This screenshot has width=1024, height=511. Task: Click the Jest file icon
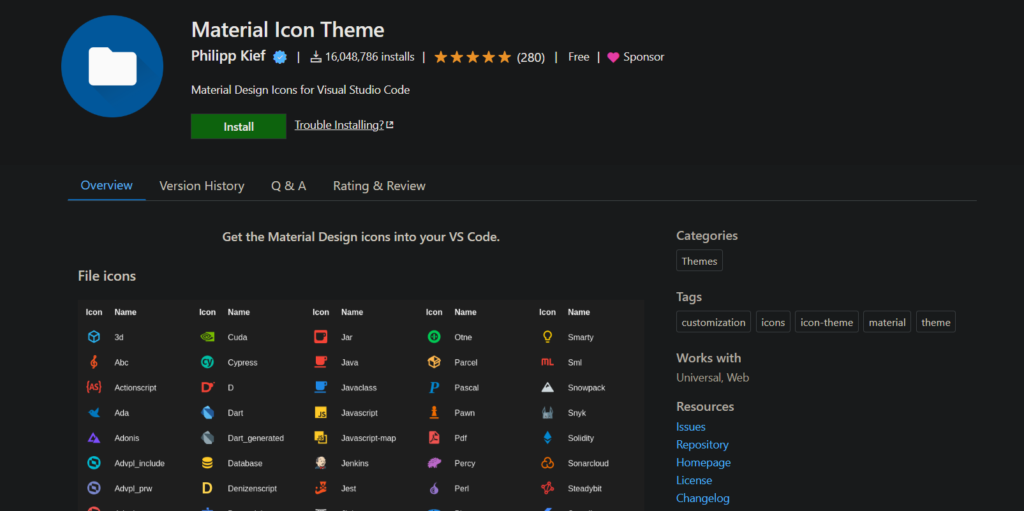click(x=321, y=488)
